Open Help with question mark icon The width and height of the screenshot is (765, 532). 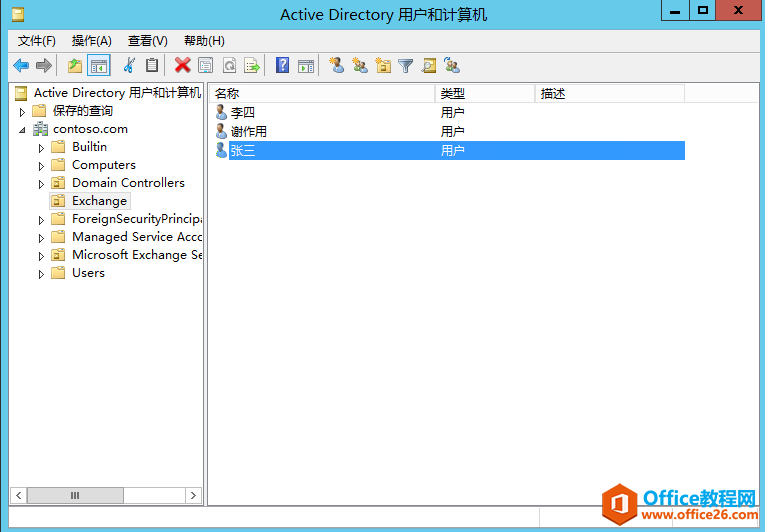point(282,65)
